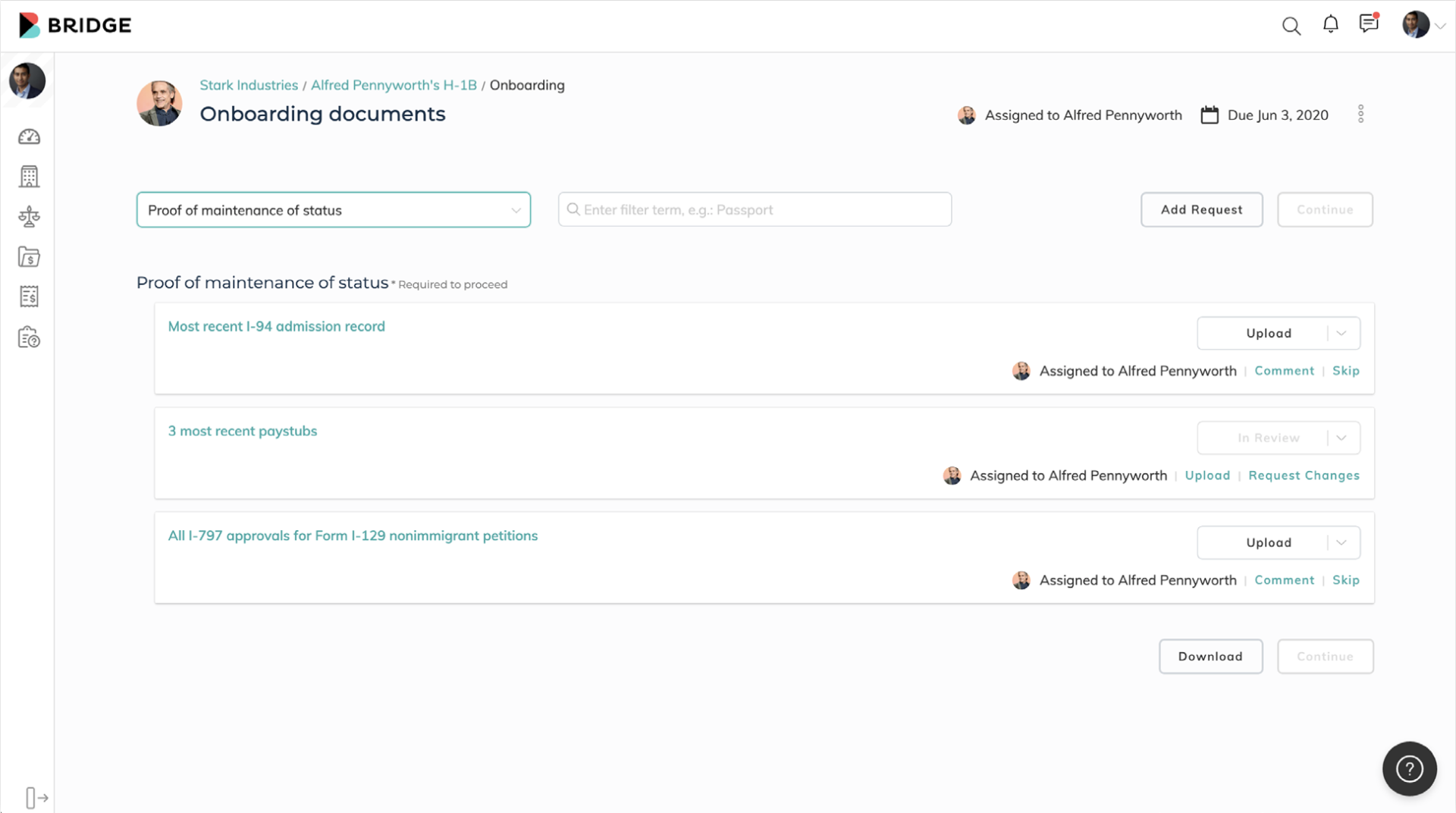Upload the I-797 approvals

point(1268,542)
